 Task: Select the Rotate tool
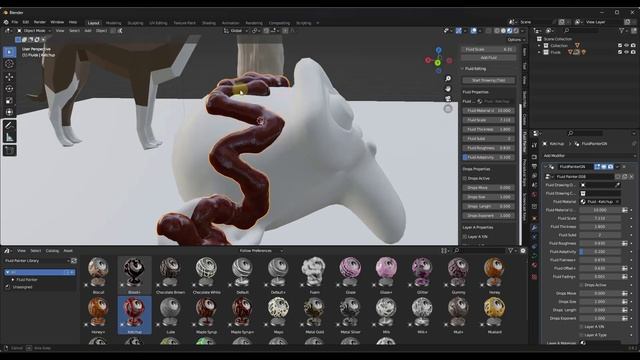[x=9, y=89]
